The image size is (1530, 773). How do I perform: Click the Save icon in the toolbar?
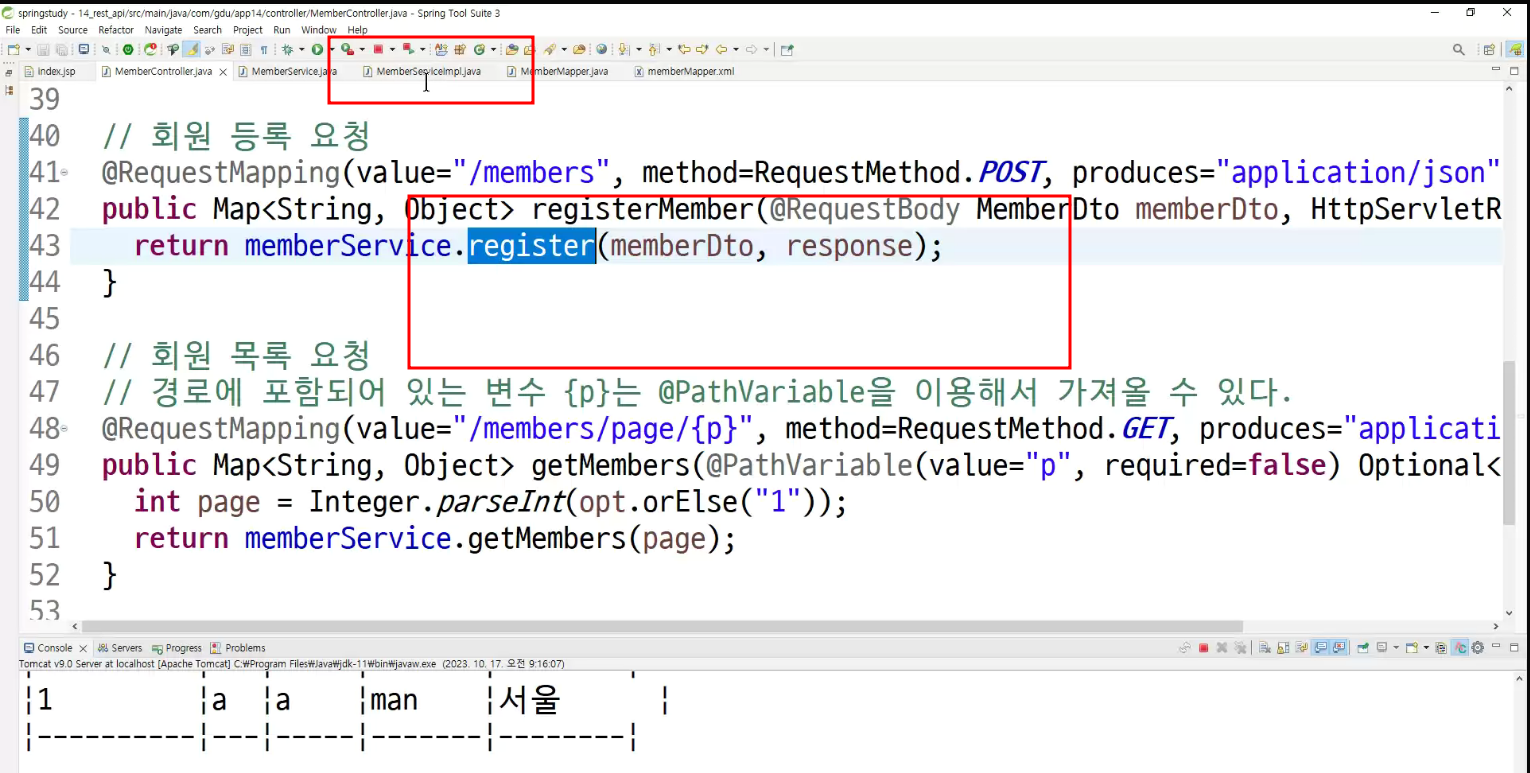pos(43,49)
